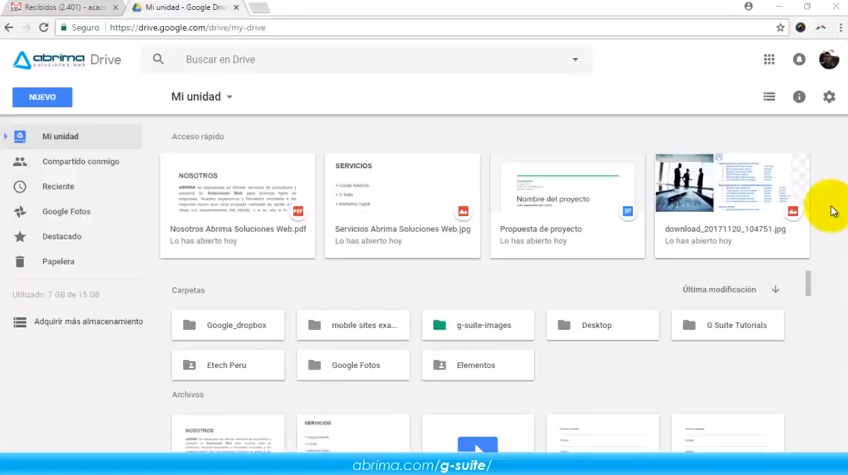Select the Etech Peru shared folder
Screen dimensions: 848x475
(x=228, y=365)
